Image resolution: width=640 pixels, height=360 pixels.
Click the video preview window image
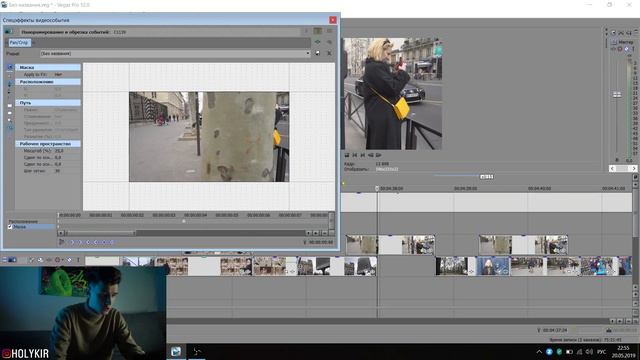[393, 94]
